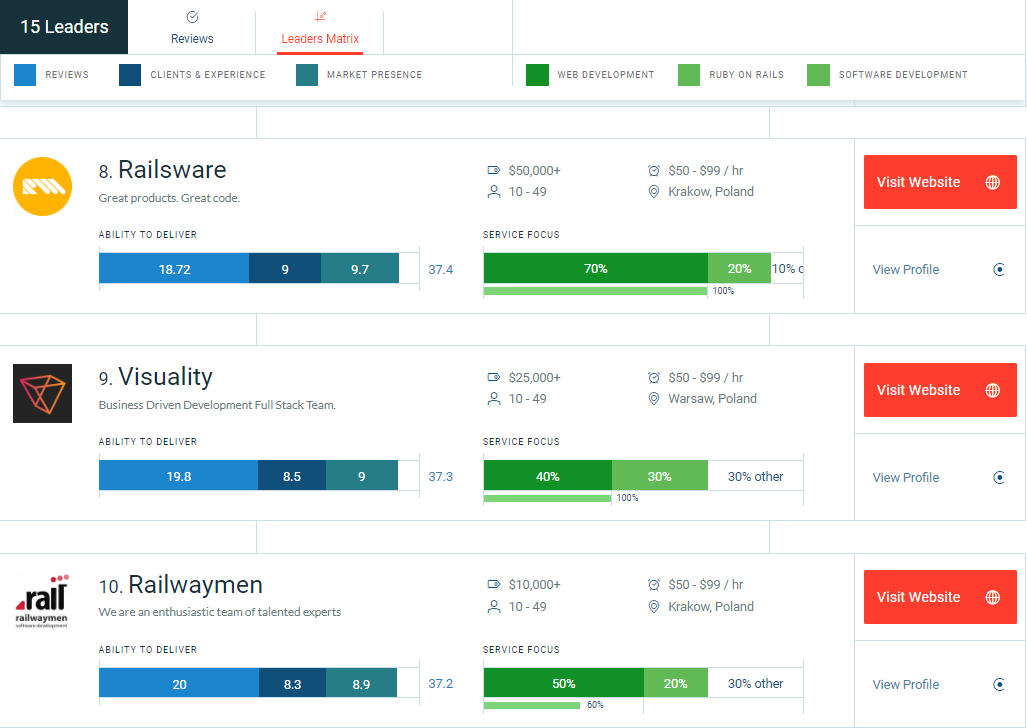Click Visuality total score 37.3

point(441,476)
